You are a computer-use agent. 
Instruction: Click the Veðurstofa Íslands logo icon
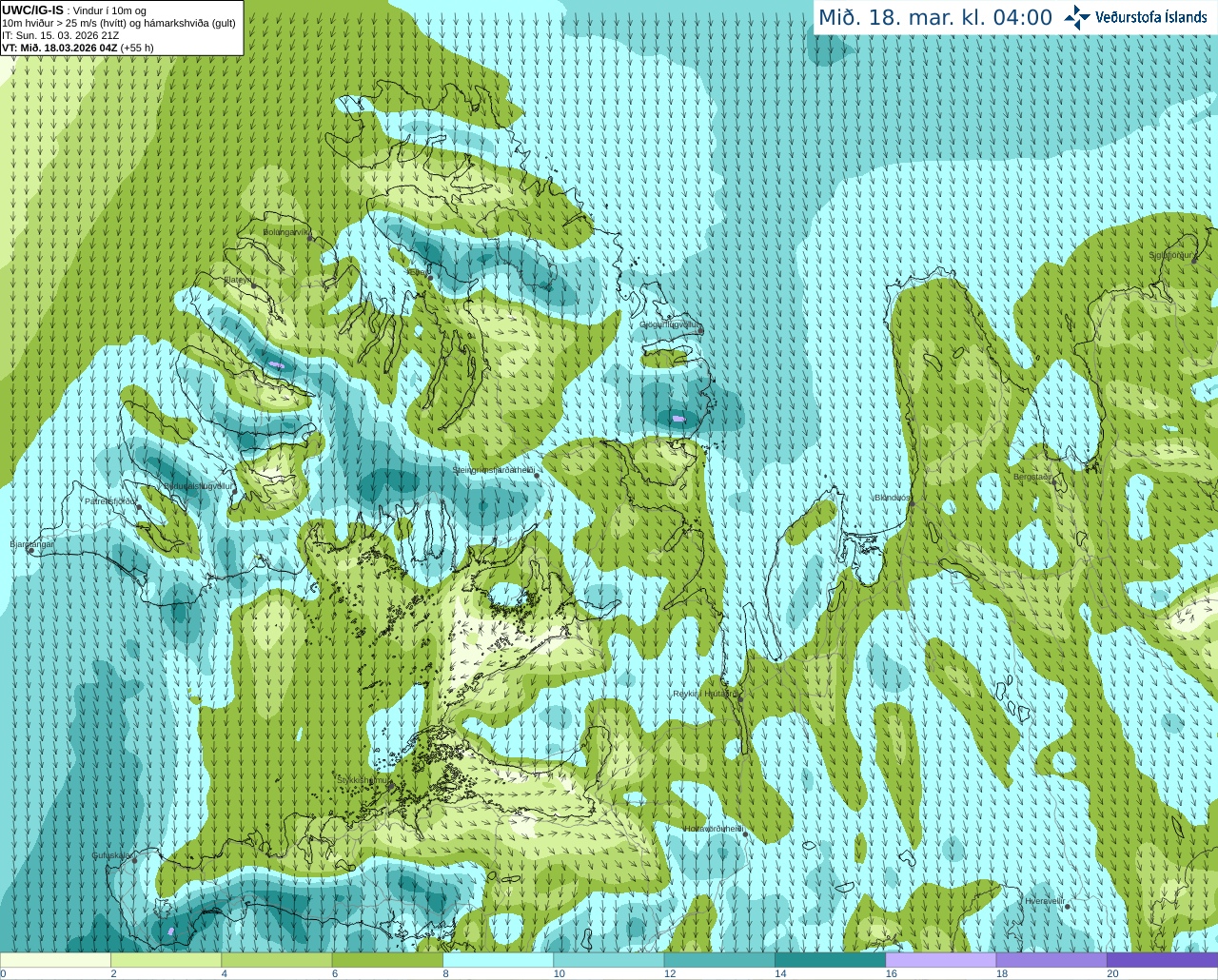pos(1077,17)
